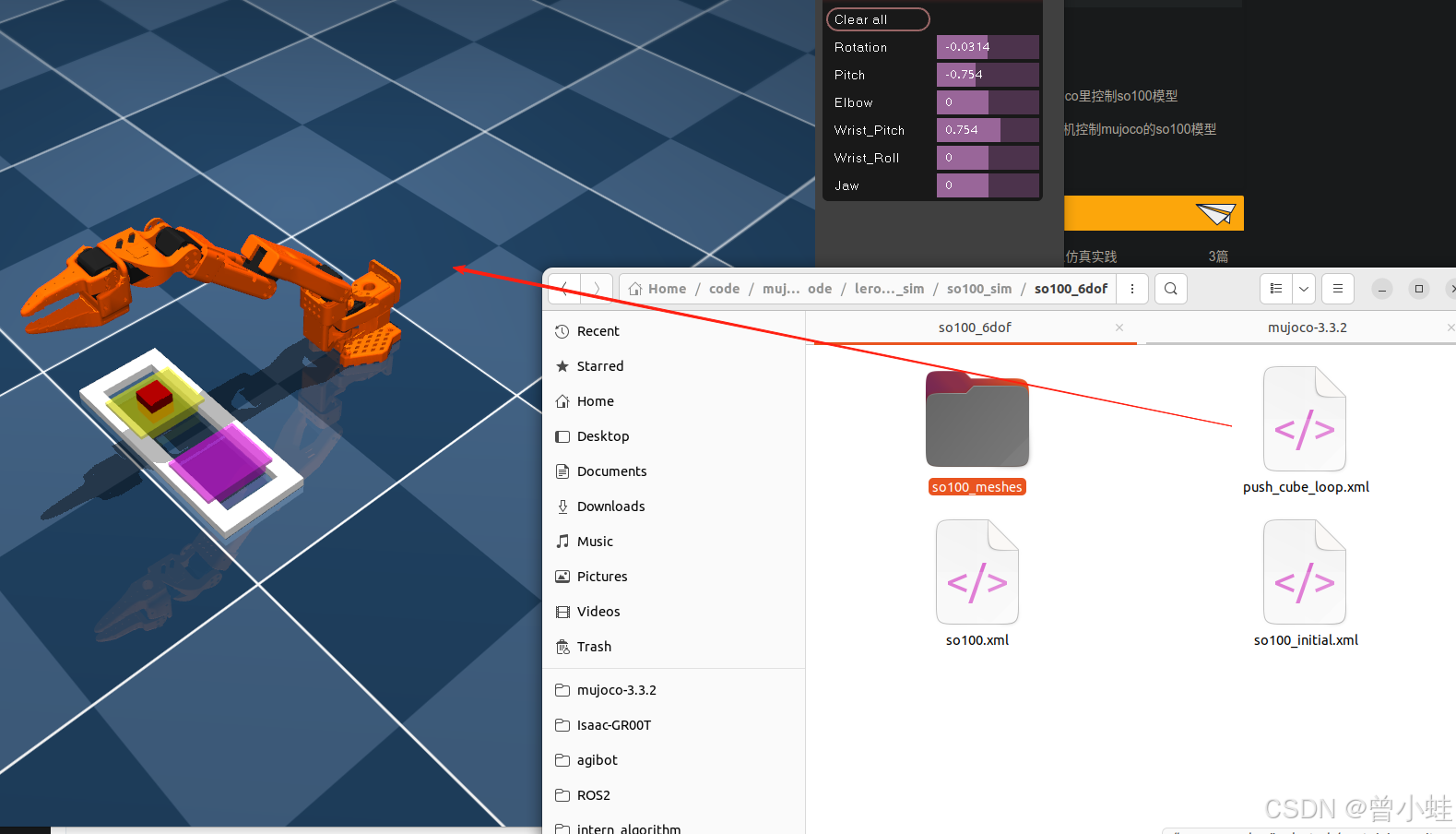Image resolution: width=1456 pixels, height=834 pixels.
Task: Open Trash in the sidebar
Action: pos(673,647)
